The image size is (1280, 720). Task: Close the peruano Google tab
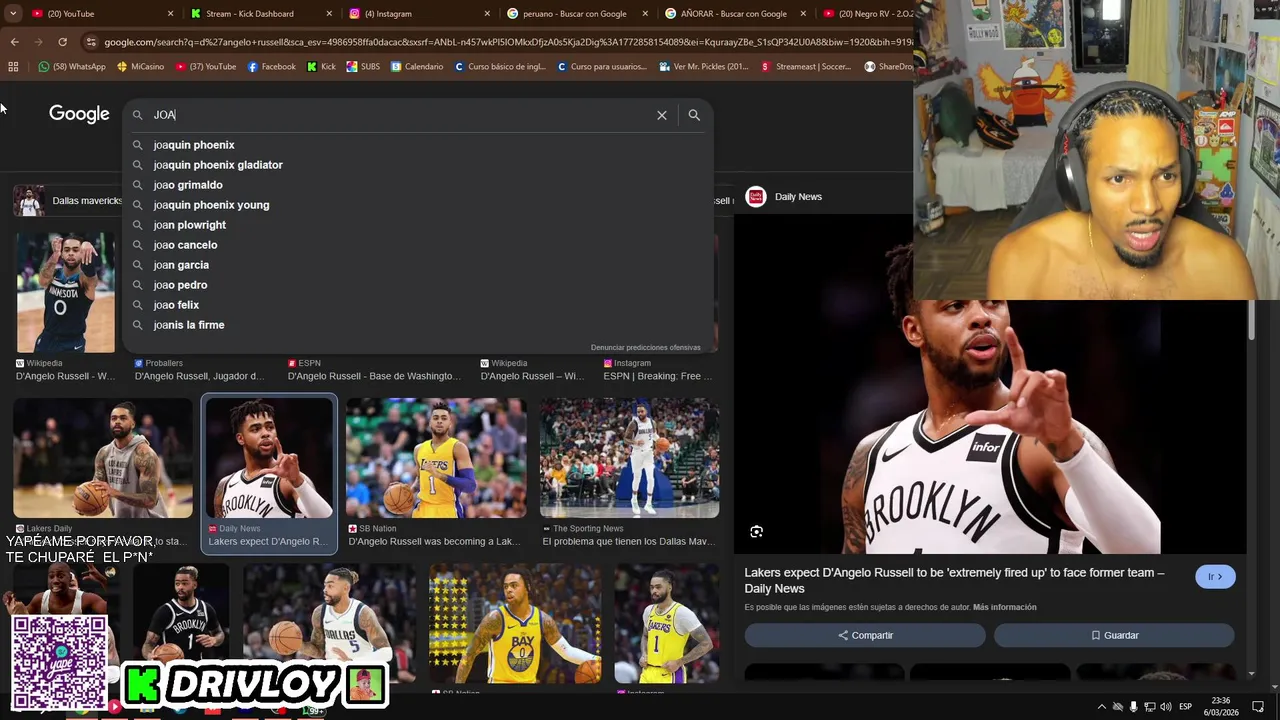pyautogui.click(x=645, y=14)
